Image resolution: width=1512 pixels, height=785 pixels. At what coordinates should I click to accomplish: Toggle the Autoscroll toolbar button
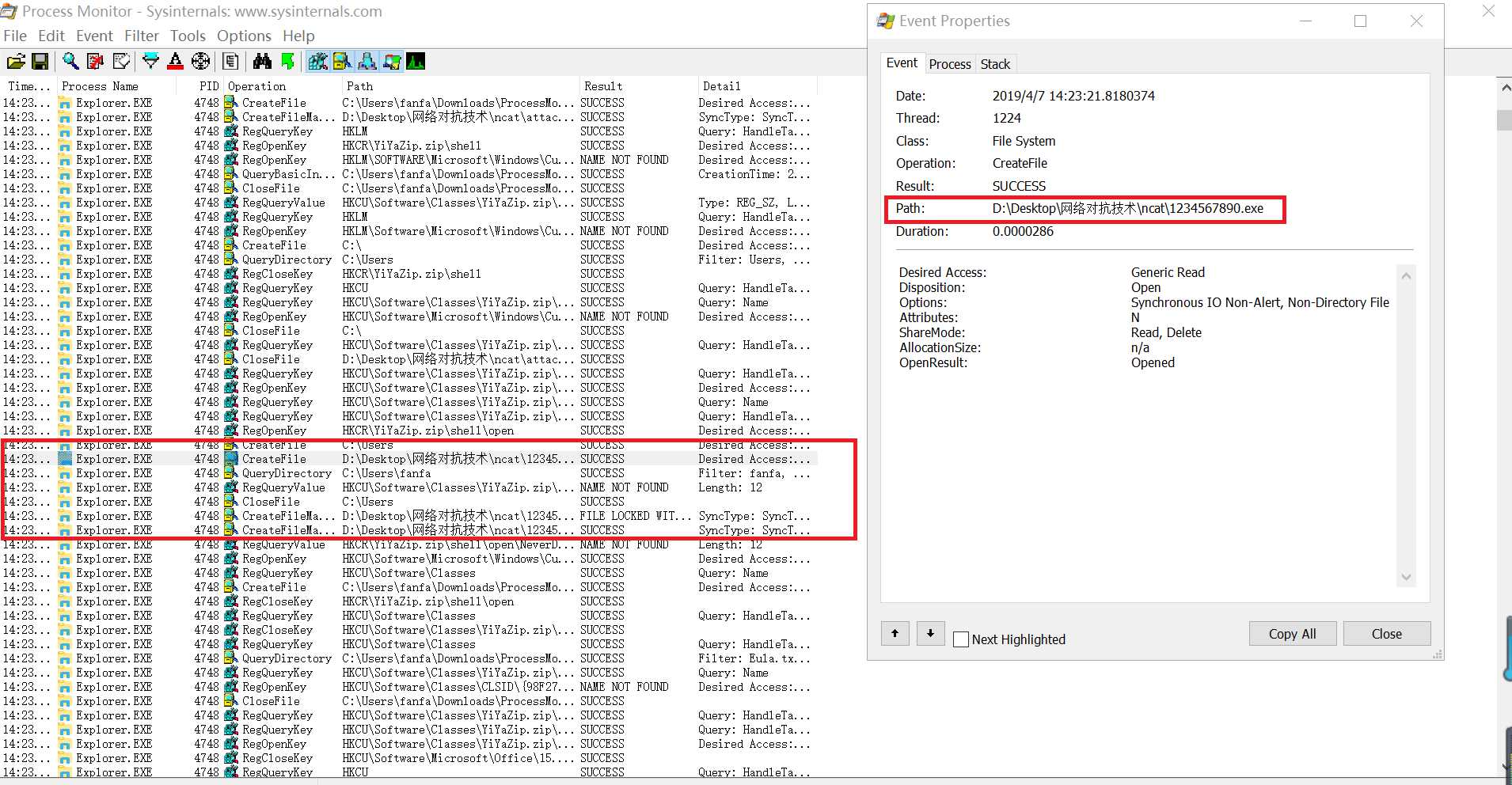pyautogui.click(x=96, y=61)
